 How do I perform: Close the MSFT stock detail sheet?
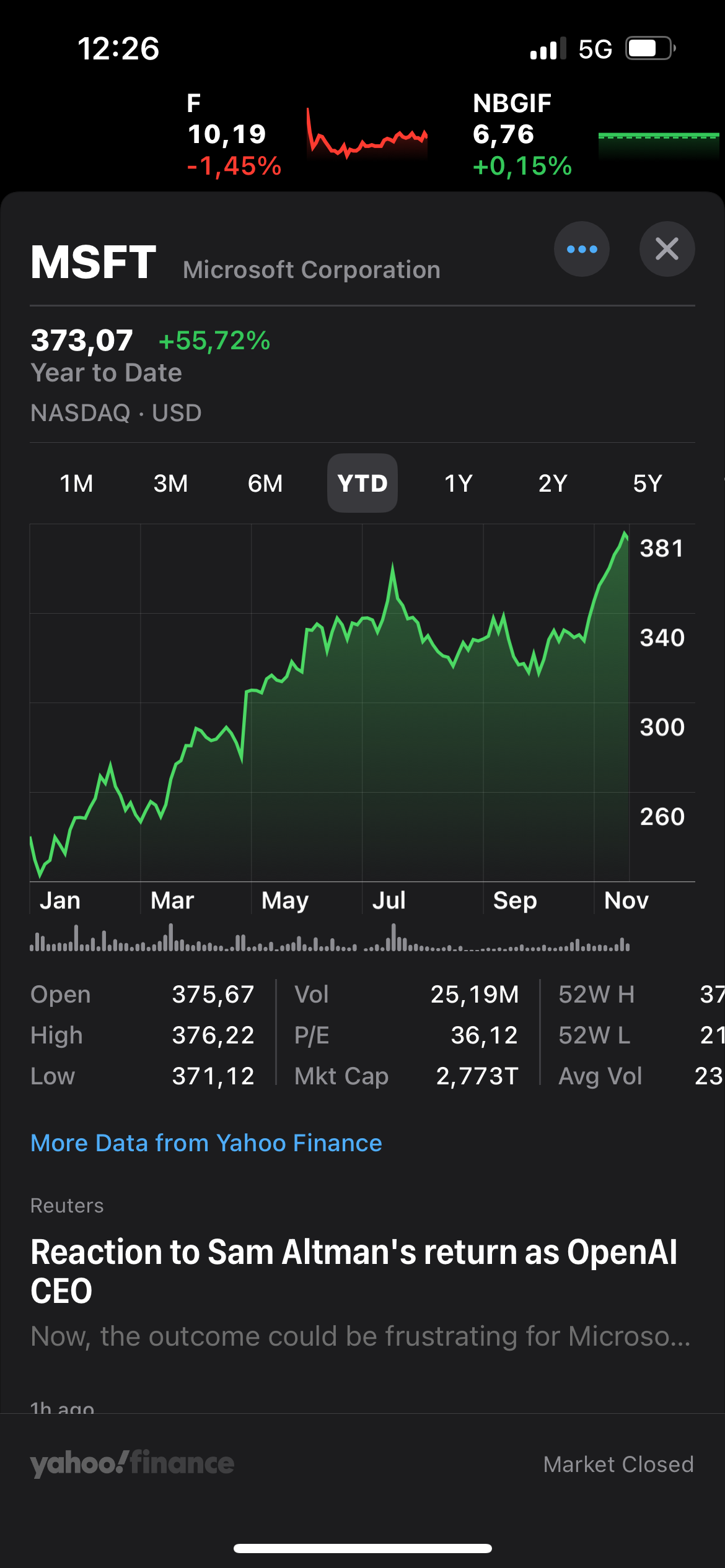point(667,249)
